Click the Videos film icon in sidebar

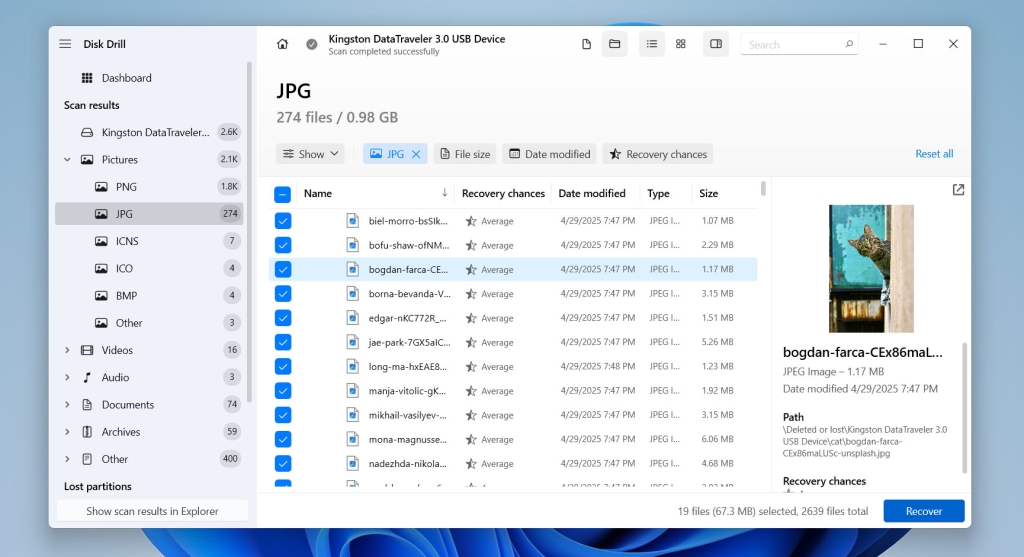87,350
